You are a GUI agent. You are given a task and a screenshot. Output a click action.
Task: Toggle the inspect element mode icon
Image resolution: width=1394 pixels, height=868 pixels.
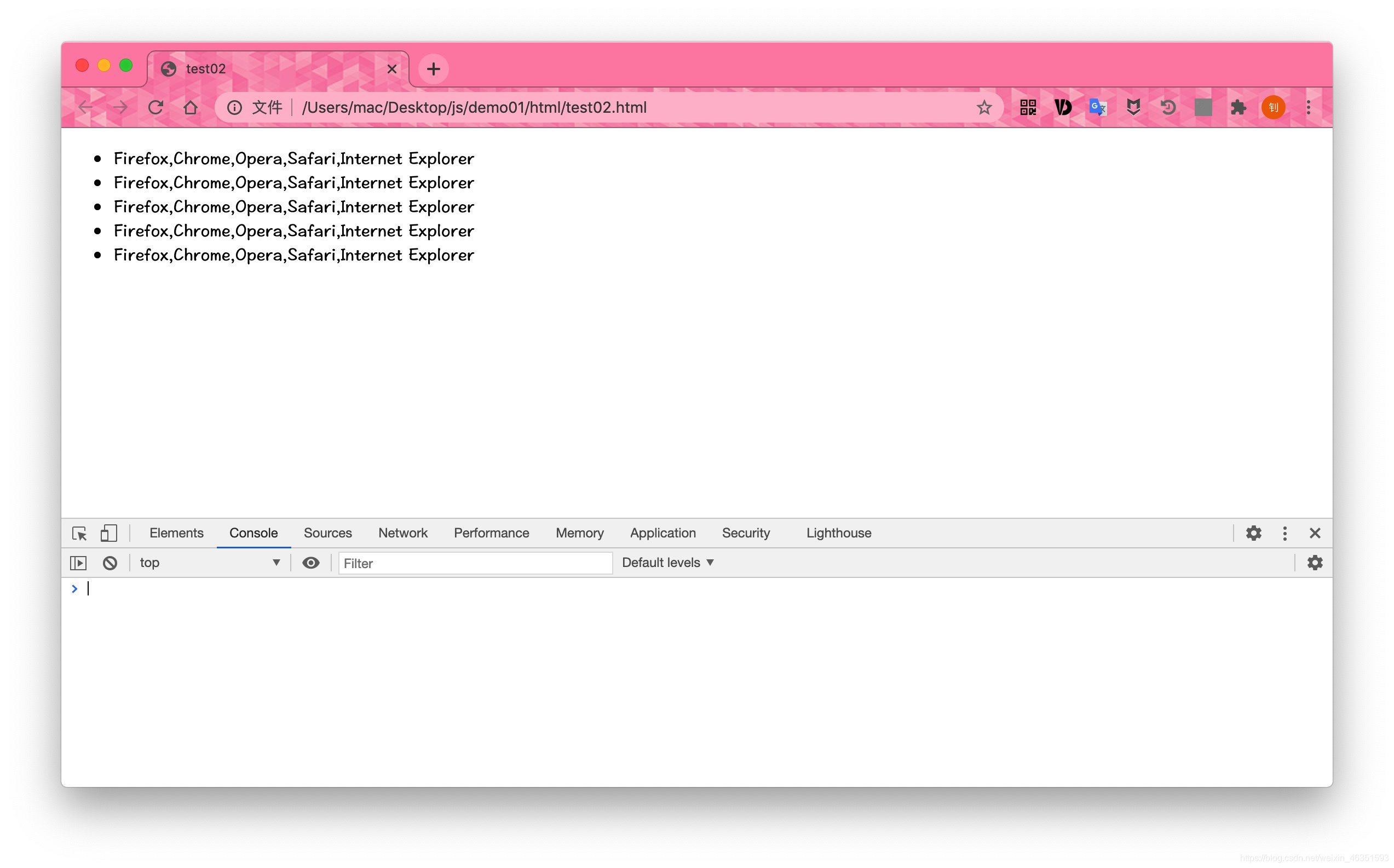(79, 532)
